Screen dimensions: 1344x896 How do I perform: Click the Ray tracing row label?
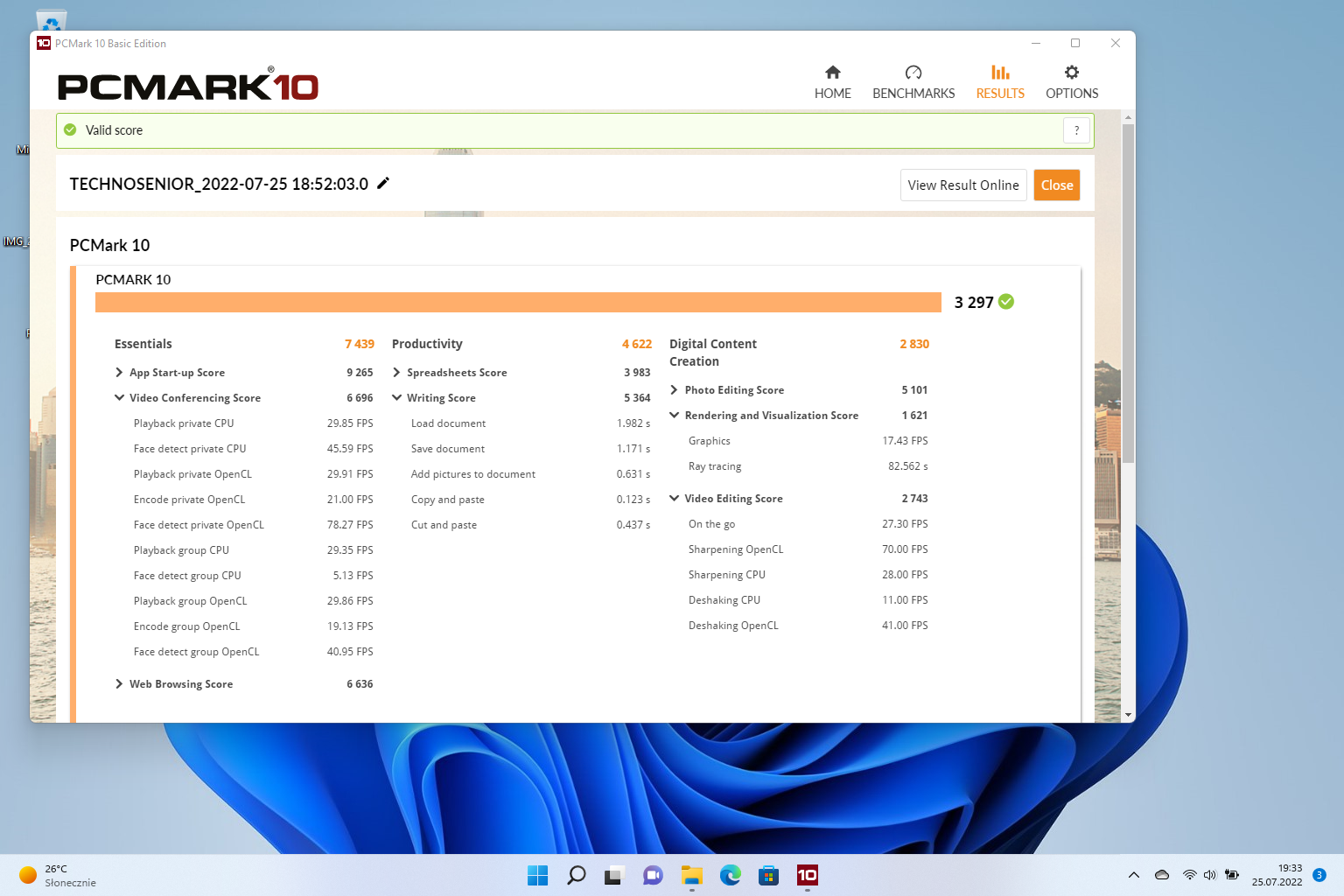click(715, 466)
